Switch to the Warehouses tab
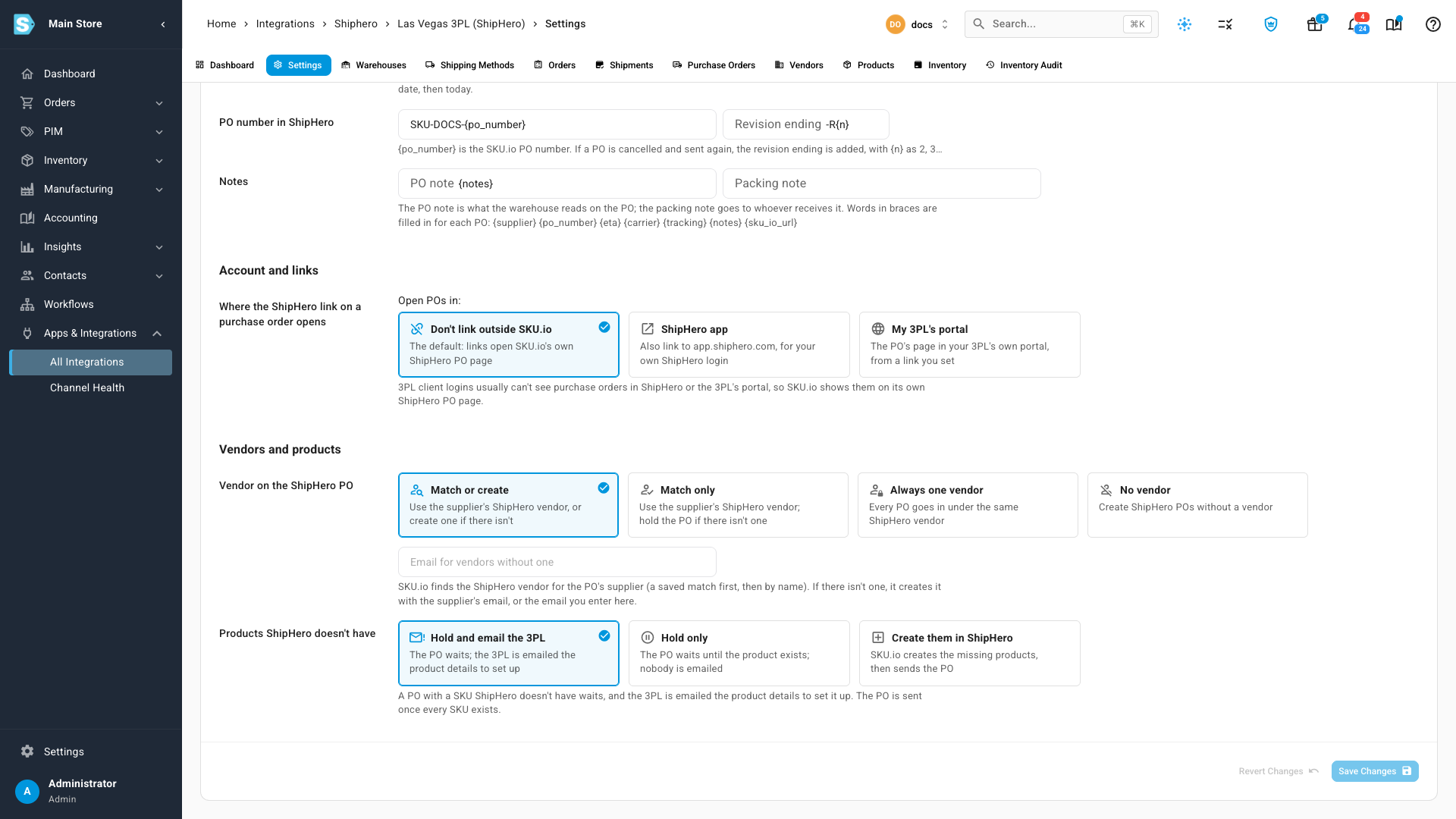Image resolution: width=1456 pixels, height=819 pixels. [374, 65]
